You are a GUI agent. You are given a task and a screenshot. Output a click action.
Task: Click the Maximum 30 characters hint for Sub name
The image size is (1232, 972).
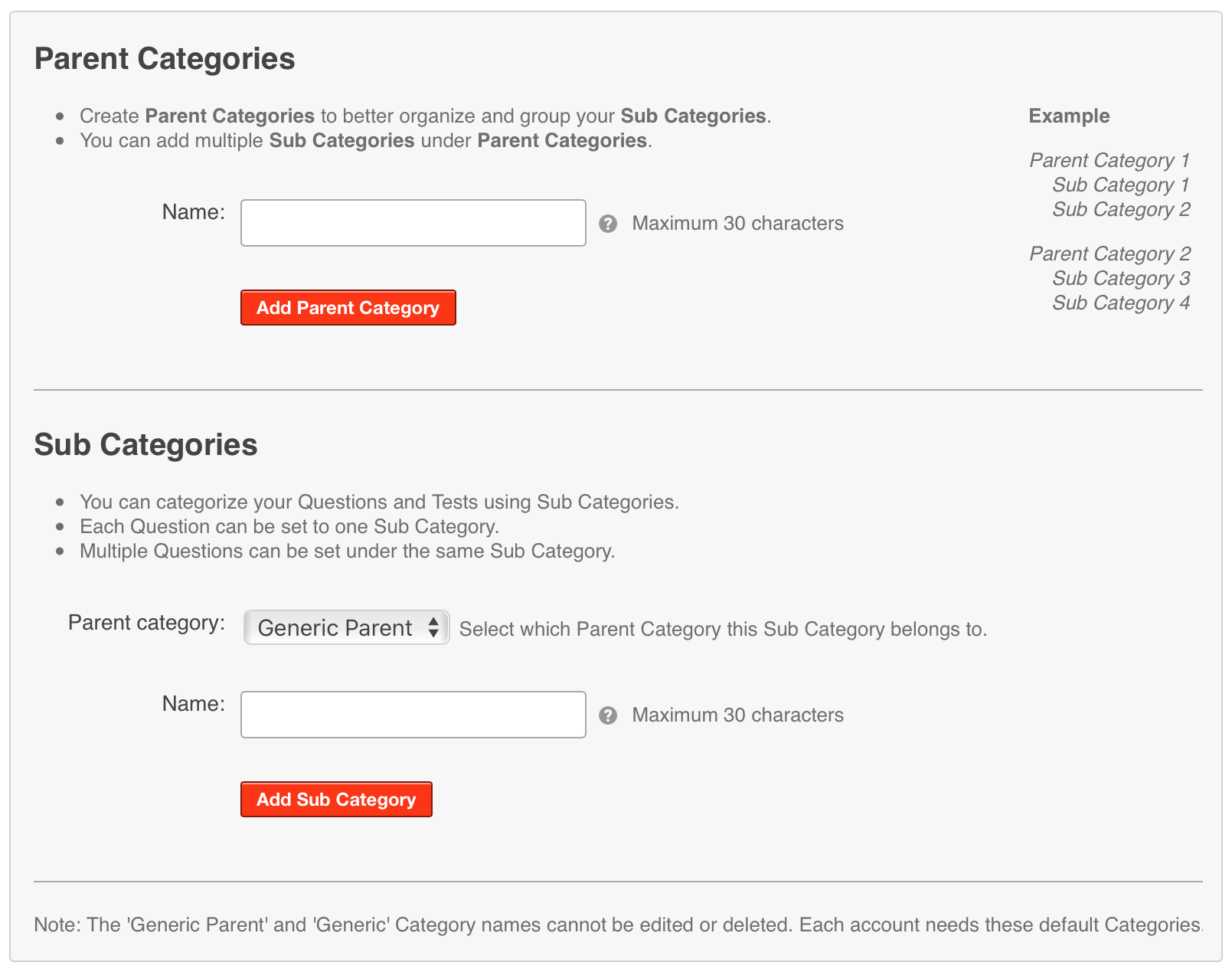click(x=737, y=715)
